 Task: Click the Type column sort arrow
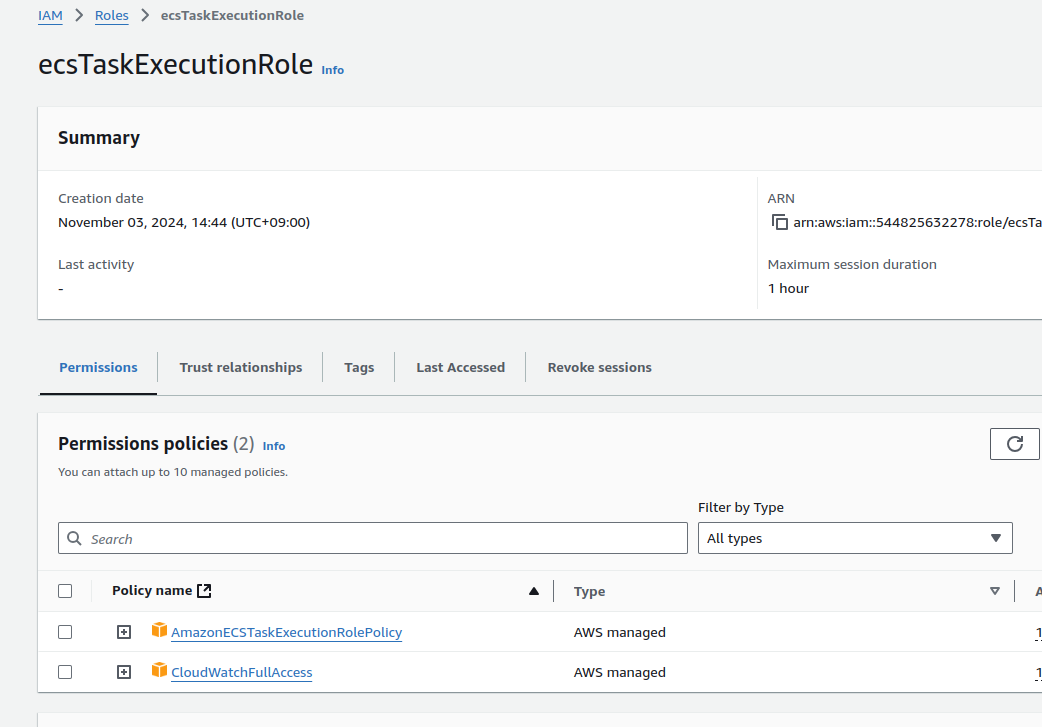994,591
